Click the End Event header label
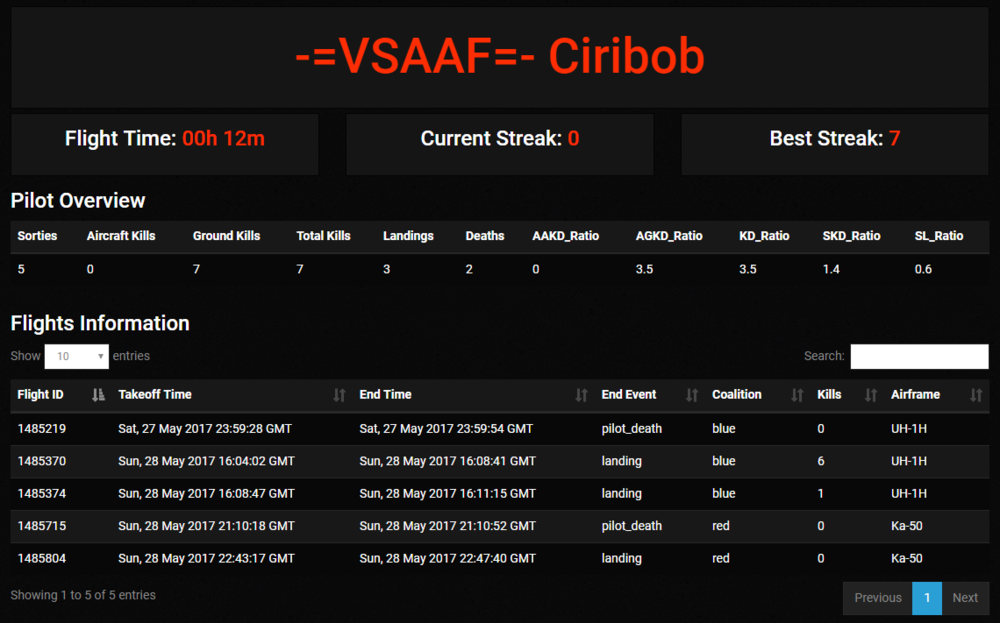Viewport: 1000px width, 623px height. [629, 395]
